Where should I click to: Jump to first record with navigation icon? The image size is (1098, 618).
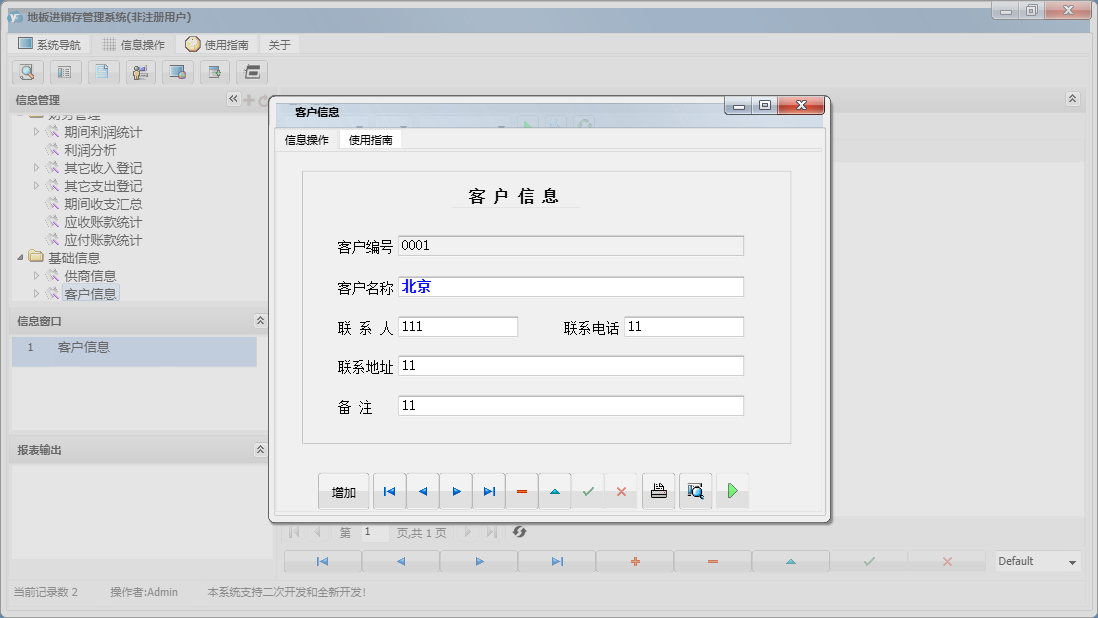point(389,491)
